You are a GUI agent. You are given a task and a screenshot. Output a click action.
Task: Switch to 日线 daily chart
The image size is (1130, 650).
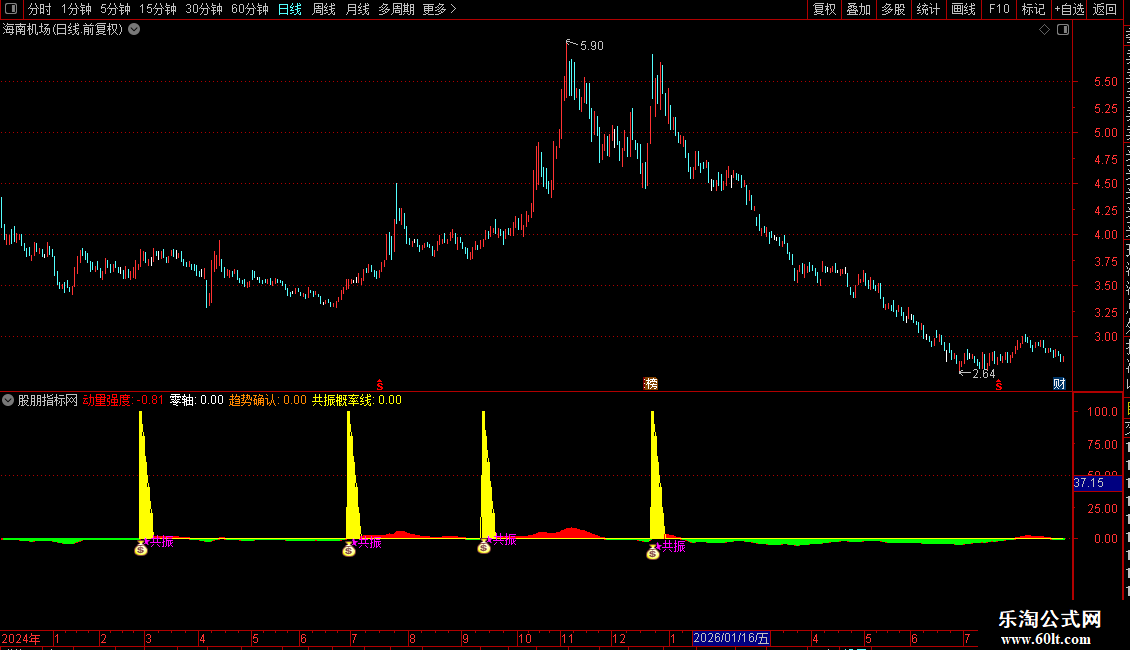click(290, 9)
